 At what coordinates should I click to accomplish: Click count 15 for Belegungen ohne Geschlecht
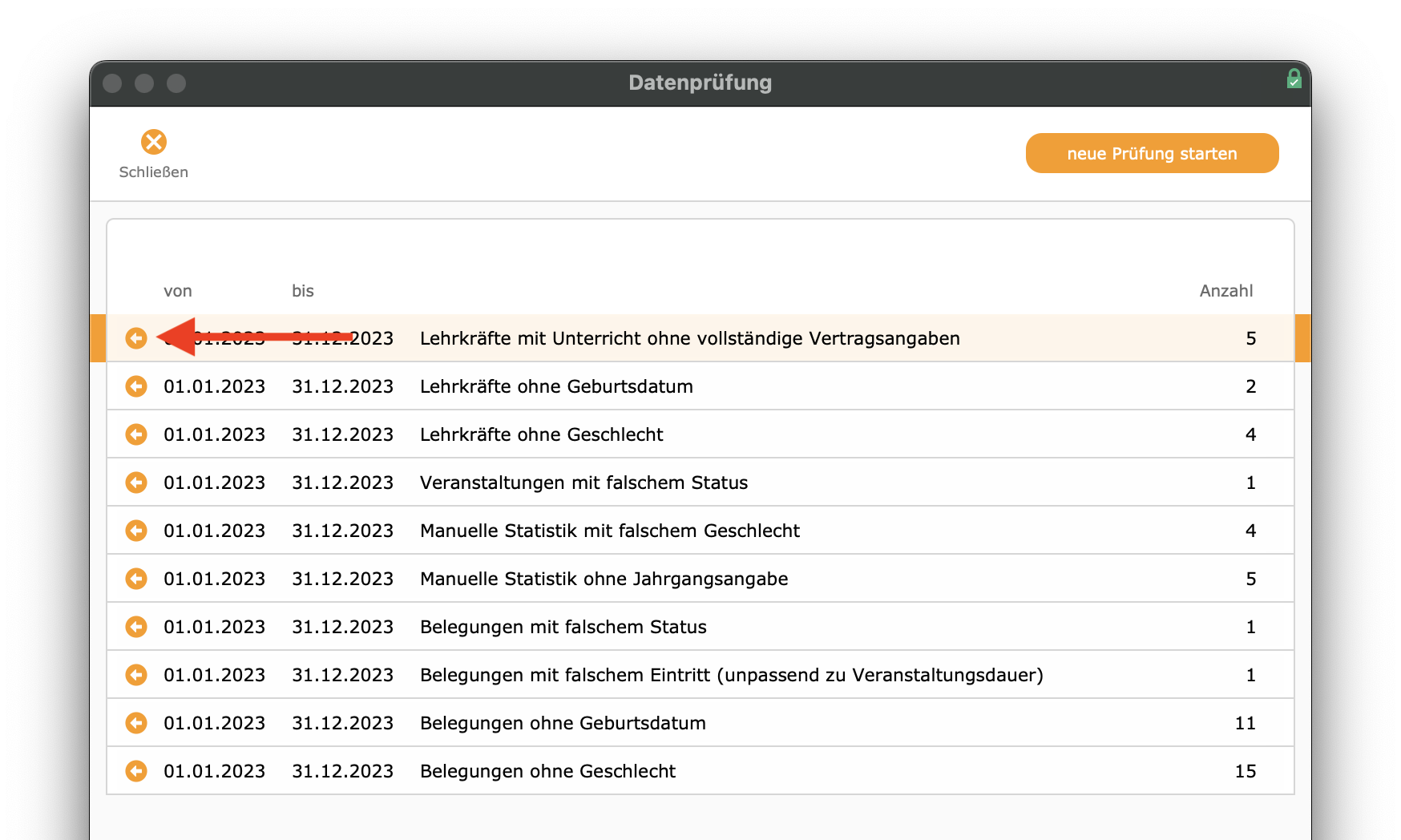[1246, 770]
